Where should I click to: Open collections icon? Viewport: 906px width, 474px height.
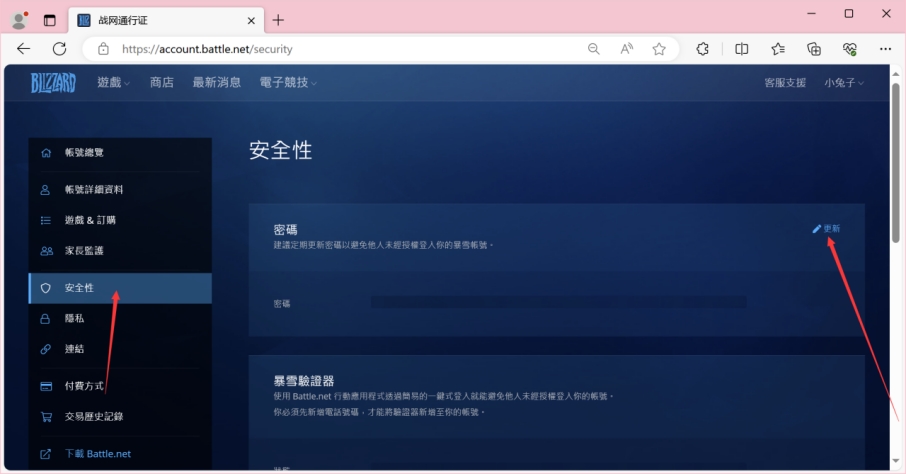(x=814, y=49)
